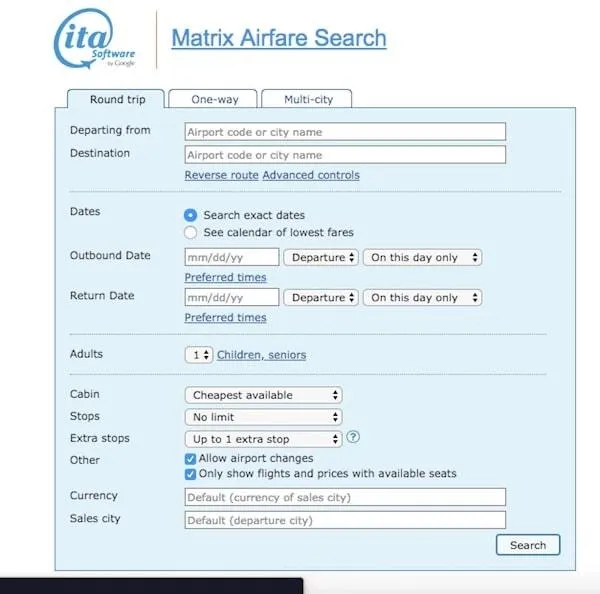
Task: Open Cabin Cheapest available dropdown
Action: coord(263,395)
